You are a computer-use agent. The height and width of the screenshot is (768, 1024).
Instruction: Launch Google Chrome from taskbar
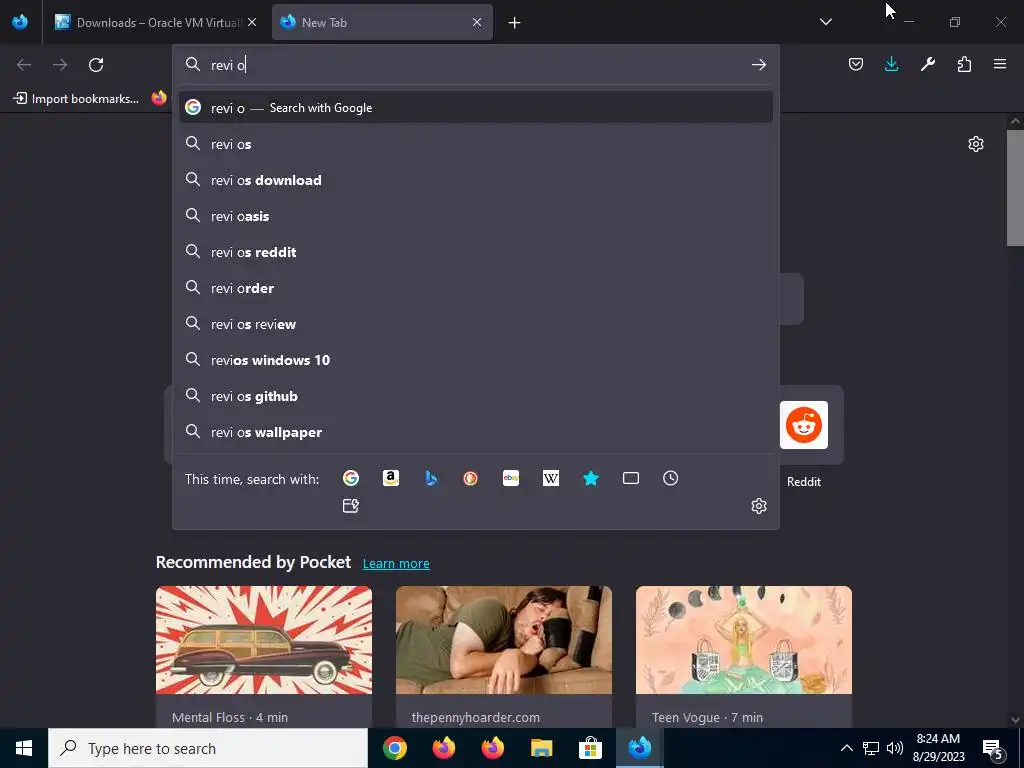pyautogui.click(x=394, y=748)
